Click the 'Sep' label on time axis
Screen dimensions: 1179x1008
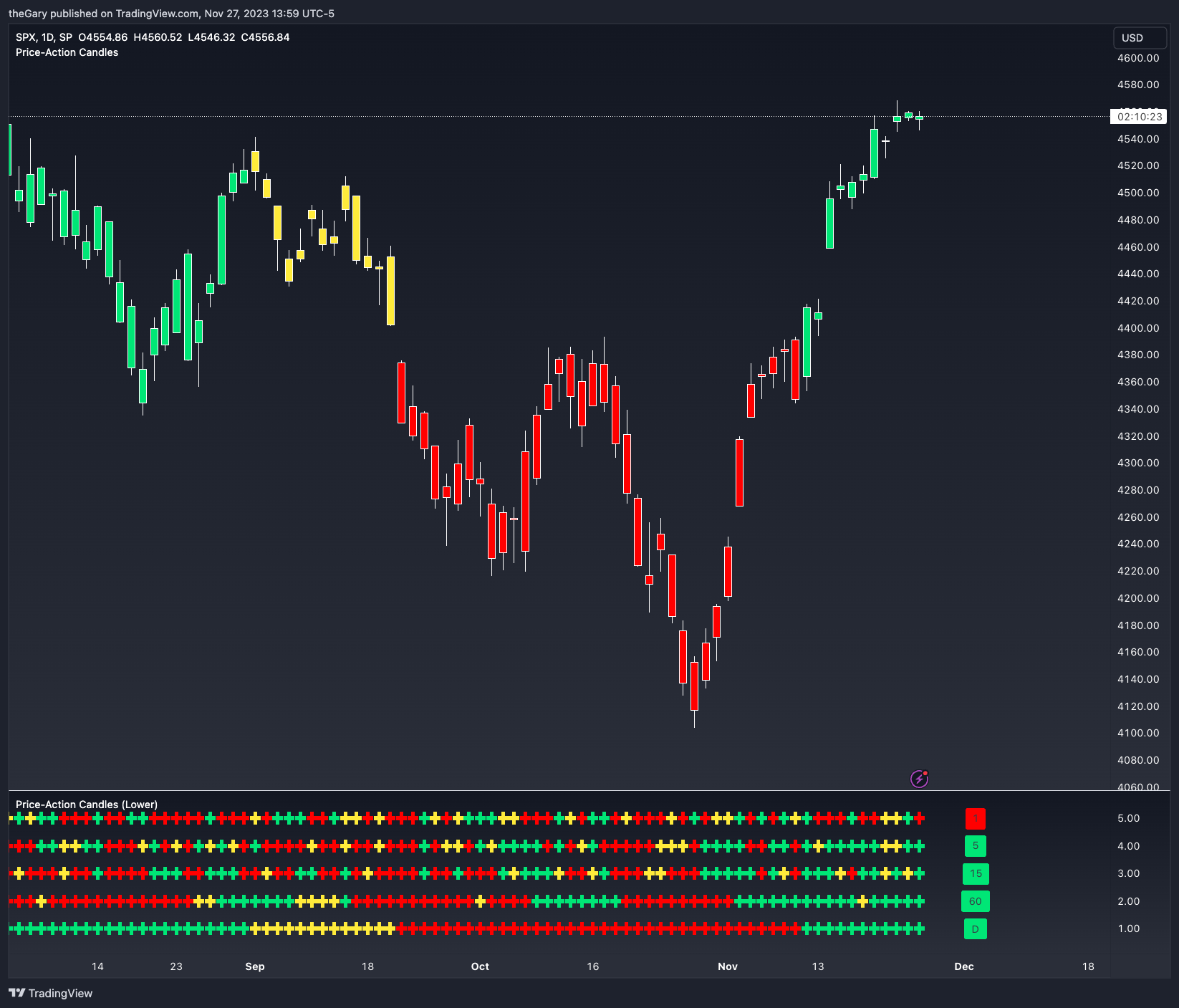[x=255, y=966]
